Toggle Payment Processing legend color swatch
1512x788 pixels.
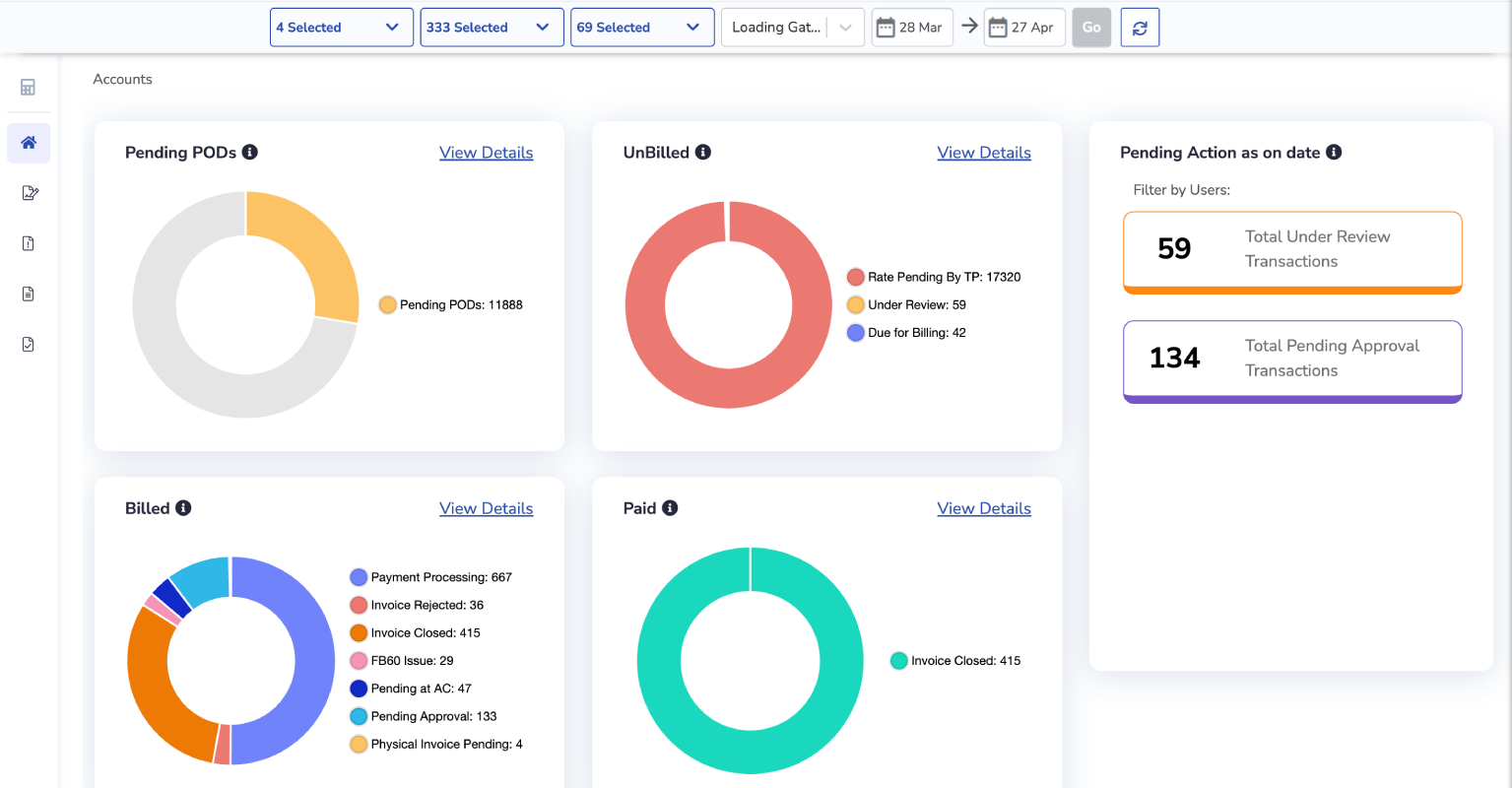(359, 577)
